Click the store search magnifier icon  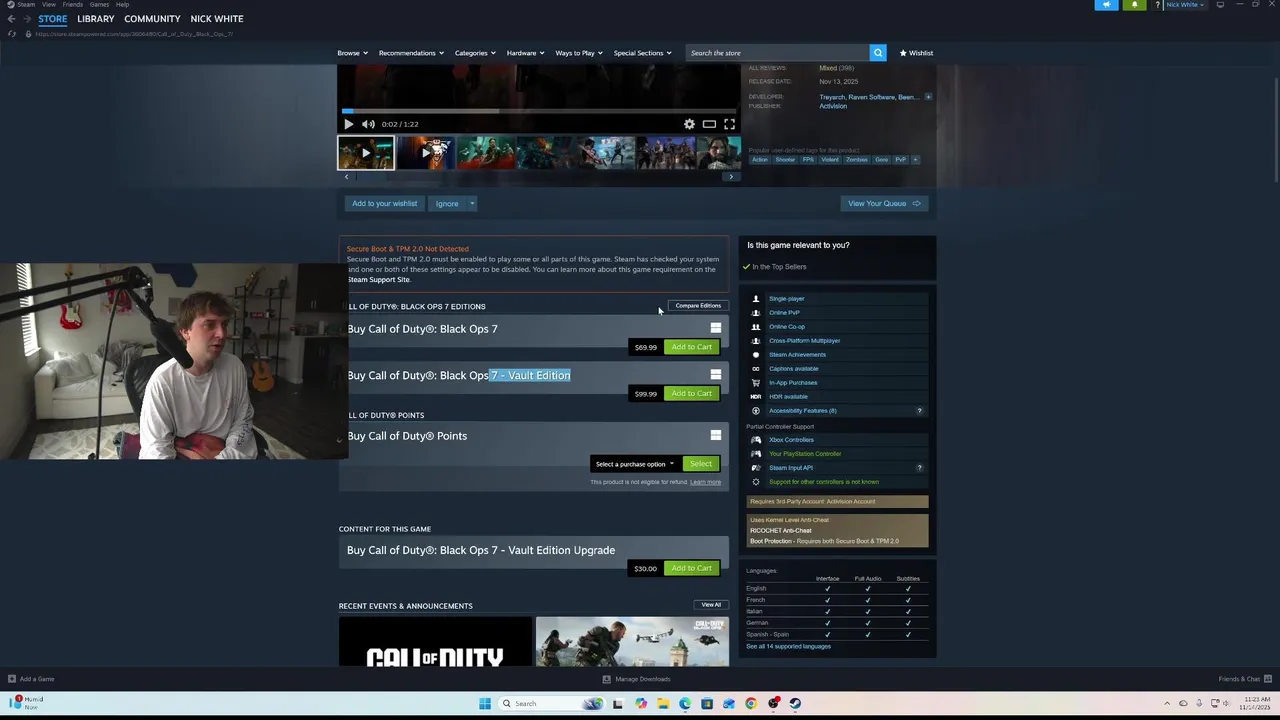(877, 53)
